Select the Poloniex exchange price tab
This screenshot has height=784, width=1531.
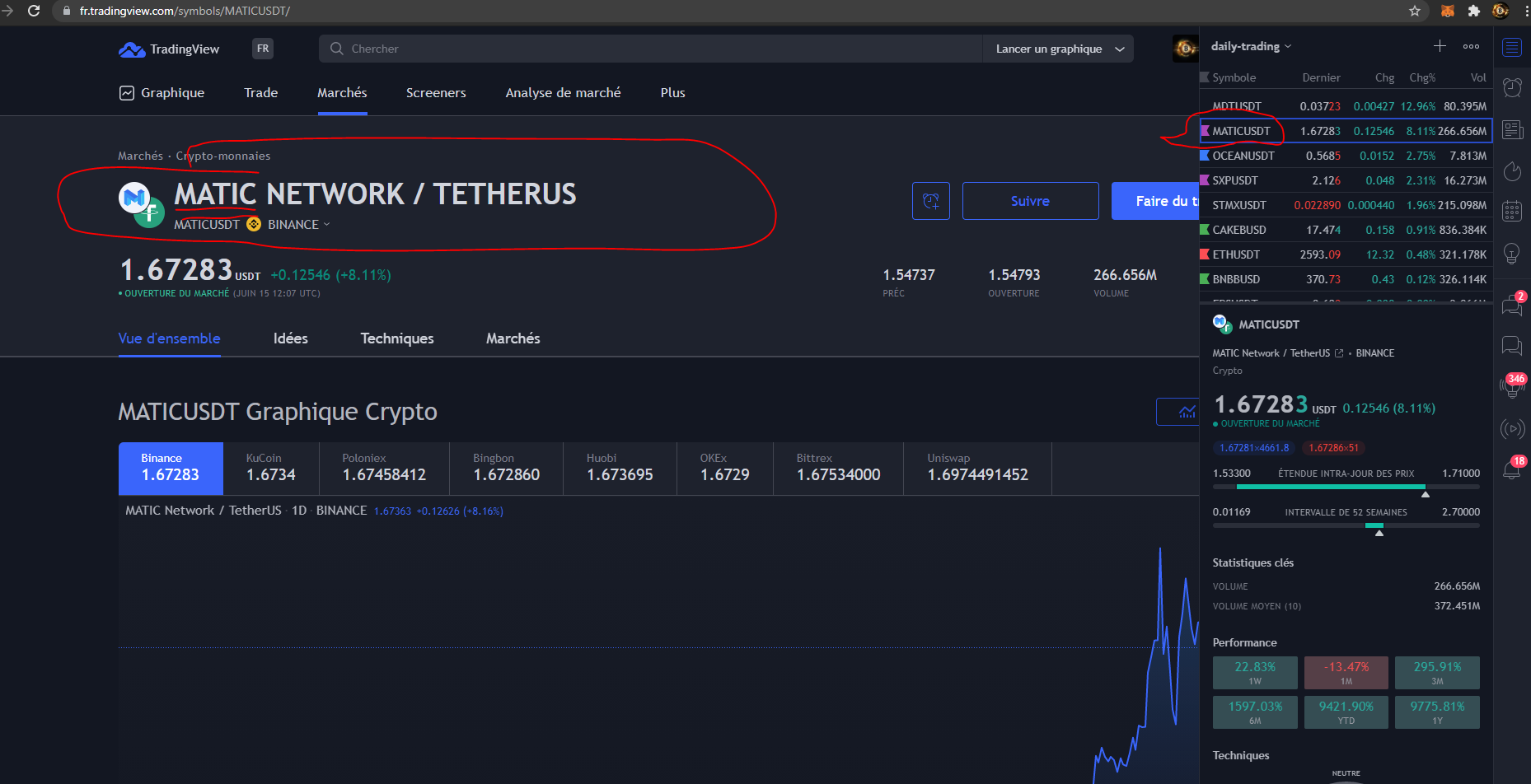[x=384, y=469]
